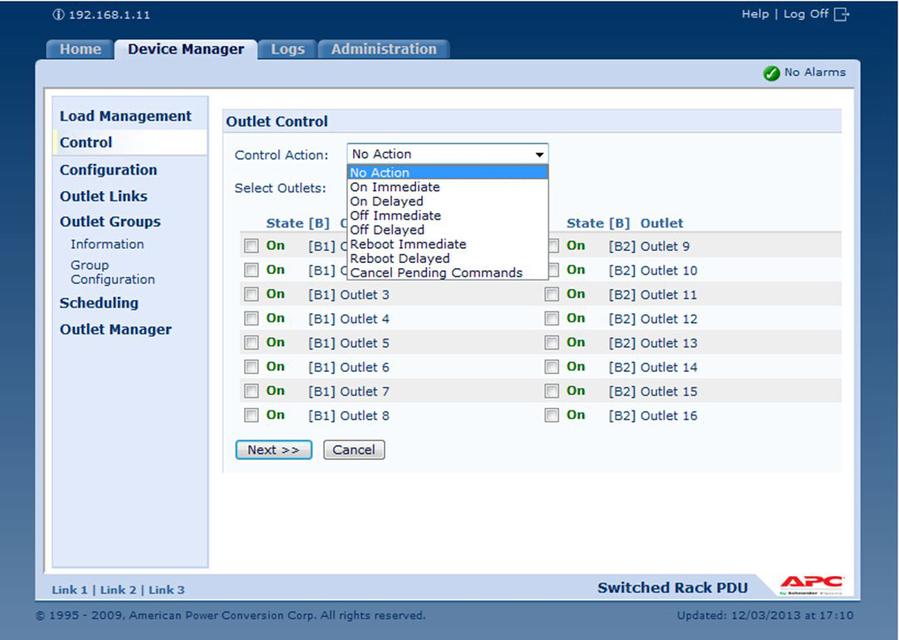This screenshot has width=899, height=640.
Task: Pick Off Delayed in the action list
Action: click(x=387, y=230)
